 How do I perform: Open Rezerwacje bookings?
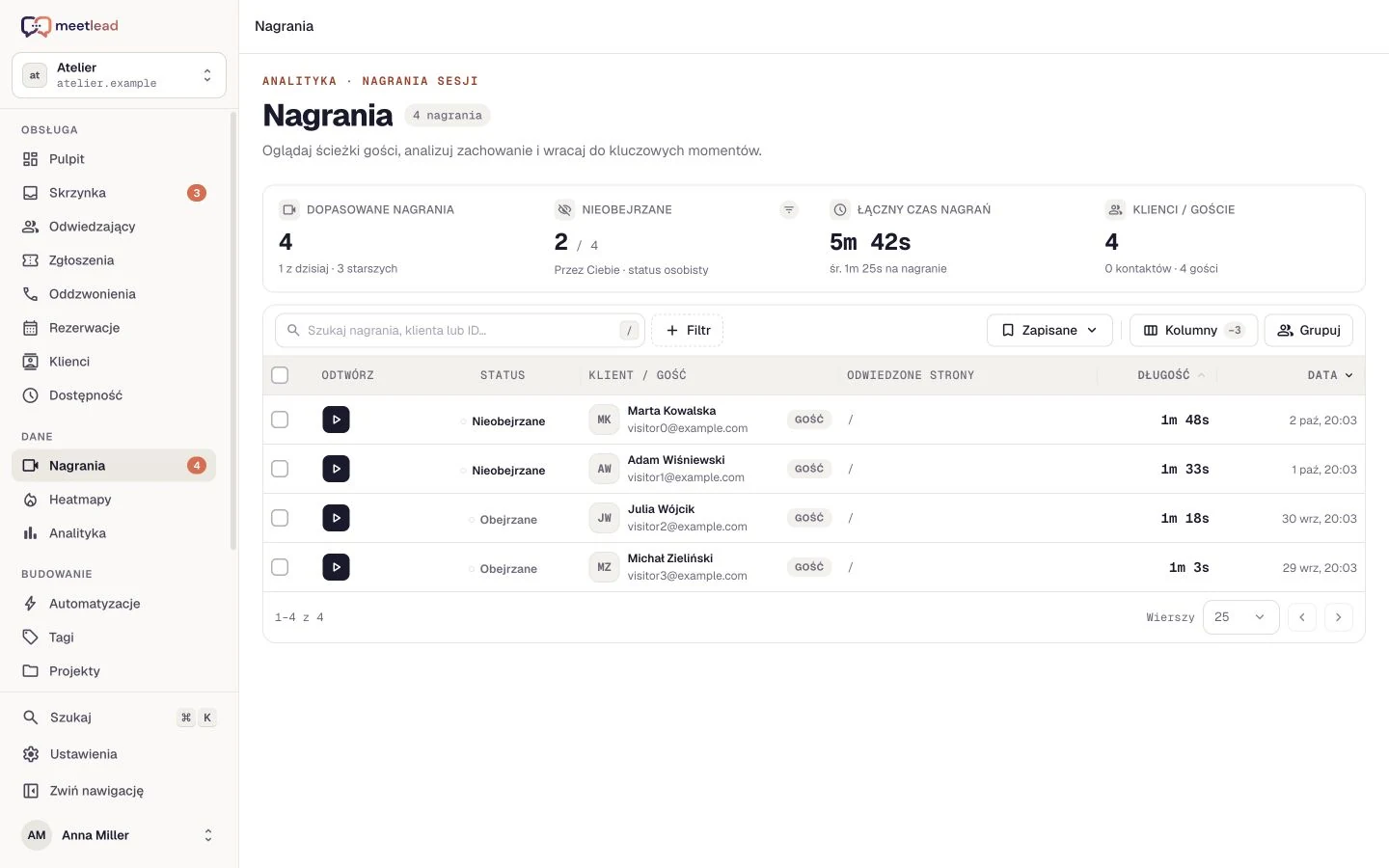114,328
